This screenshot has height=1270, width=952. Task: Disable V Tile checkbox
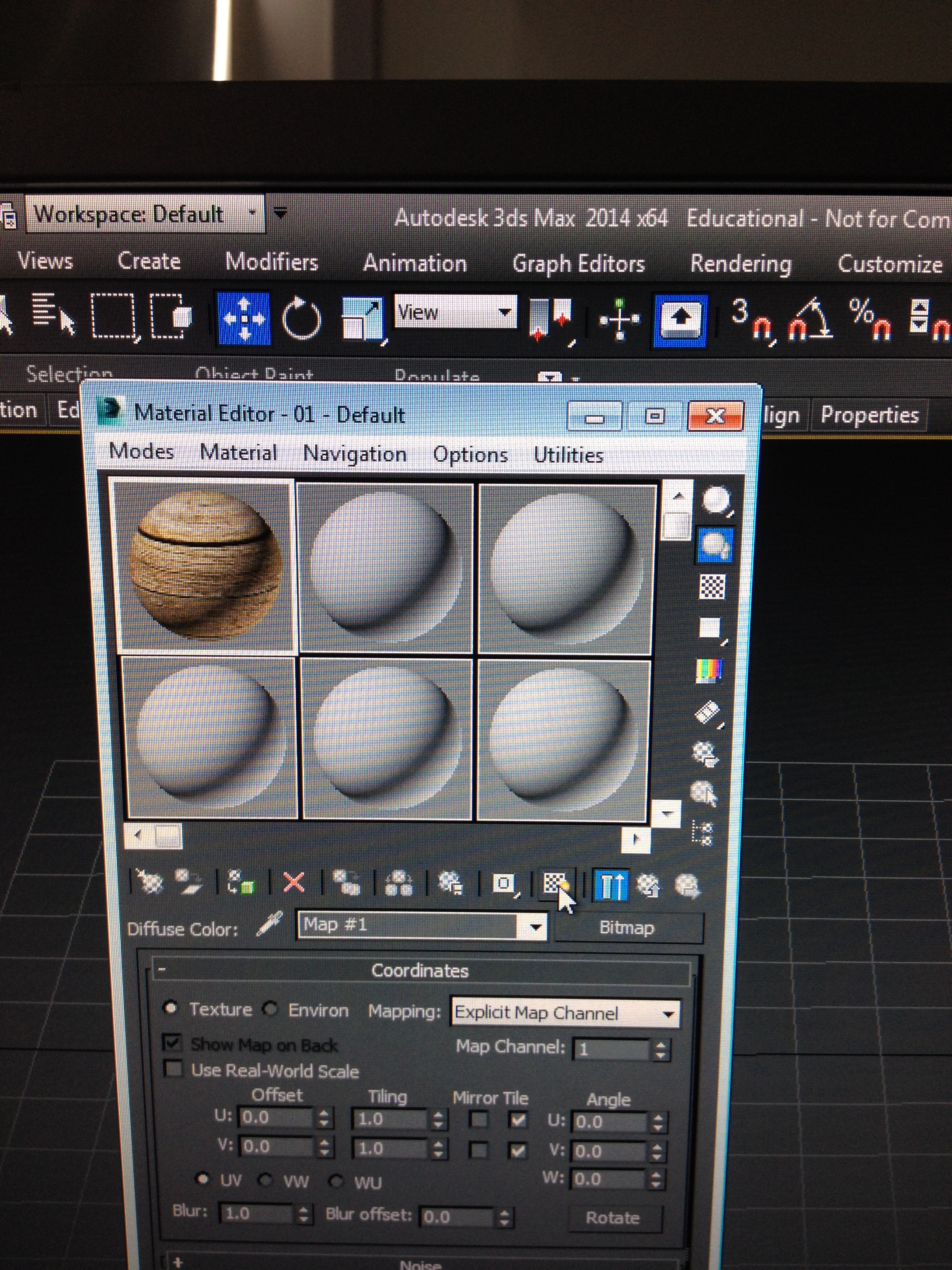(518, 1150)
